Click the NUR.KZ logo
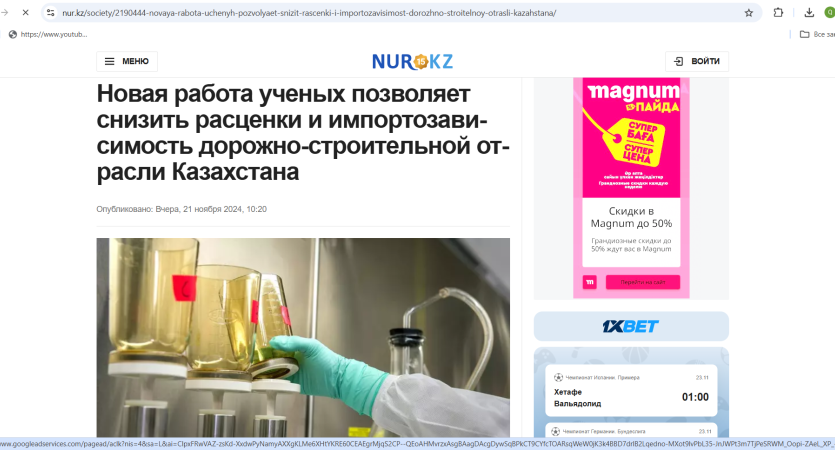The width and height of the screenshot is (835, 450). [x=413, y=61]
